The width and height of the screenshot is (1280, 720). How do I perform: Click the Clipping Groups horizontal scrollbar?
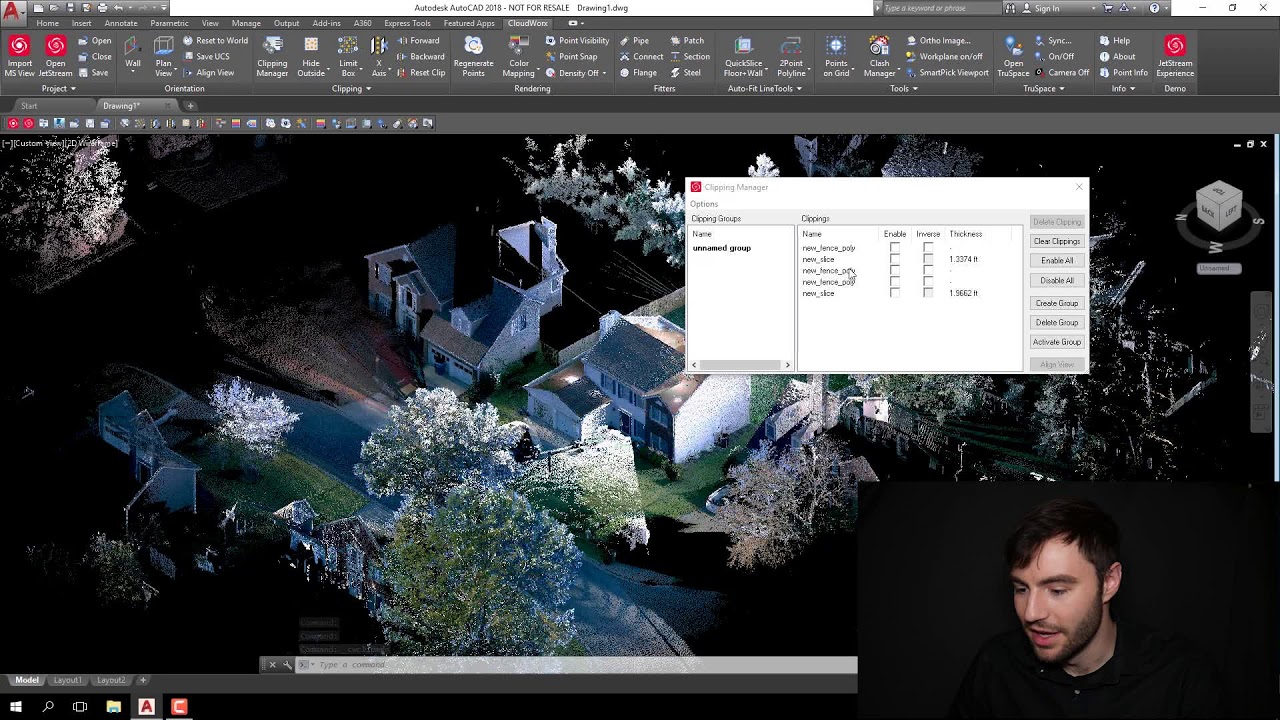click(x=741, y=365)
